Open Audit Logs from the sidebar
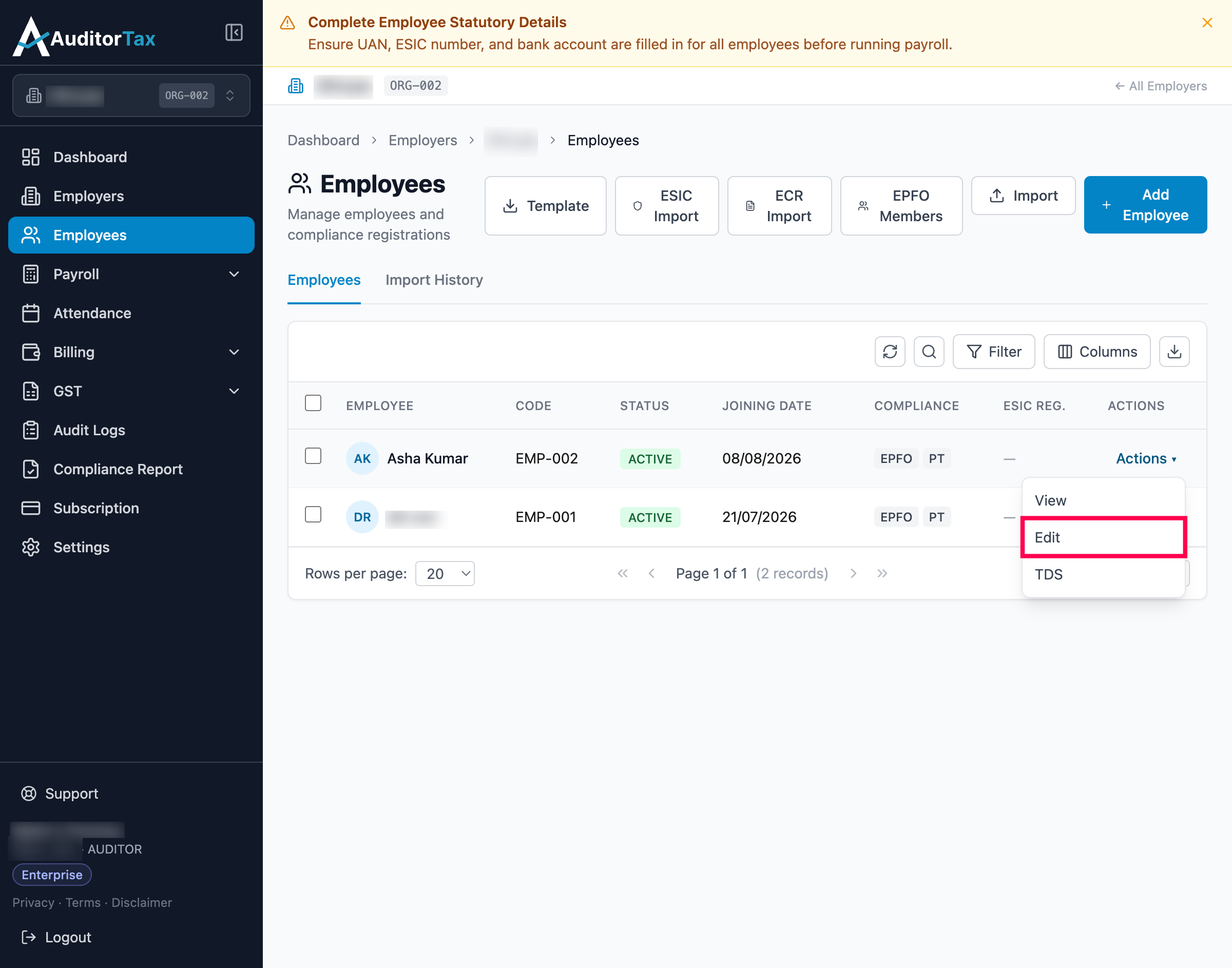1232x968 pixels. point(131,430)
